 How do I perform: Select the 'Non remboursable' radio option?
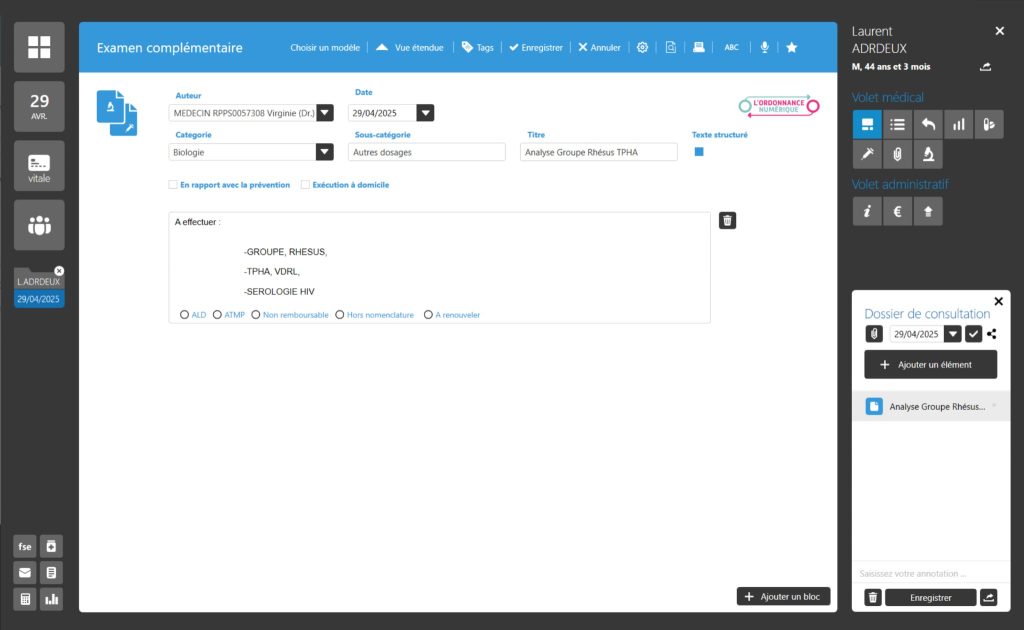click(x=256, y=315)
